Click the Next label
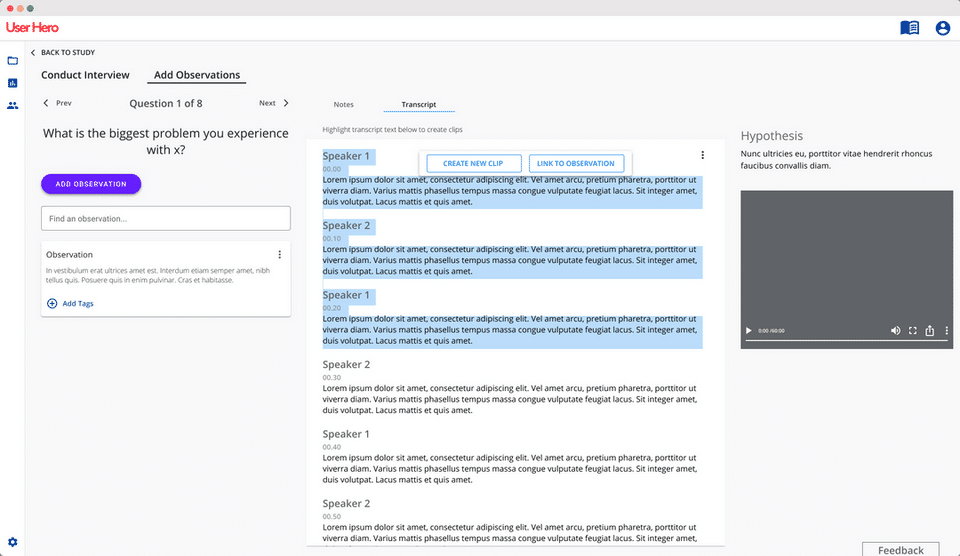Viewport: 960px width, 556px height. click(x=267, y=103)
